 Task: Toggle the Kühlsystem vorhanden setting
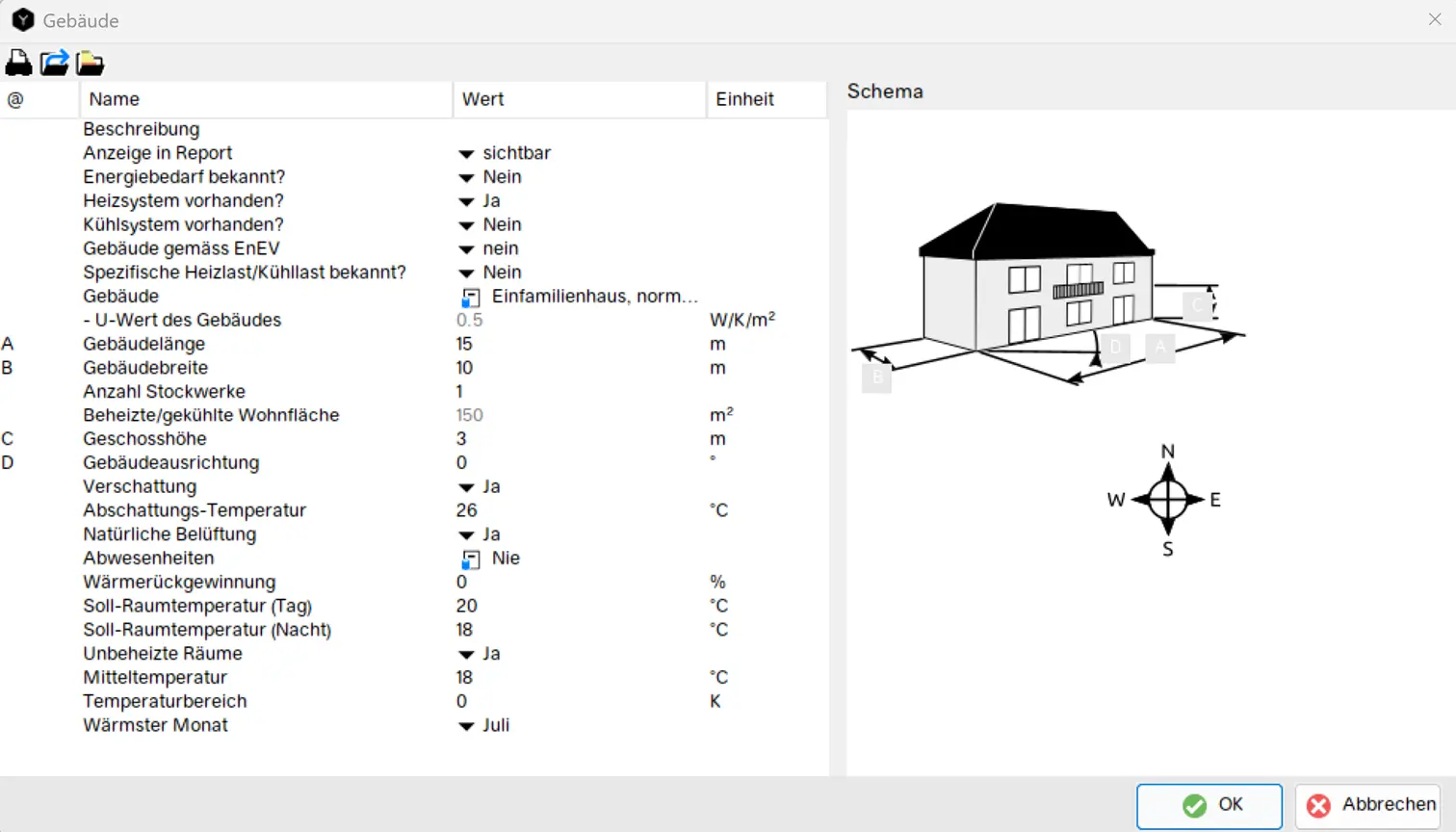[466, 225]
